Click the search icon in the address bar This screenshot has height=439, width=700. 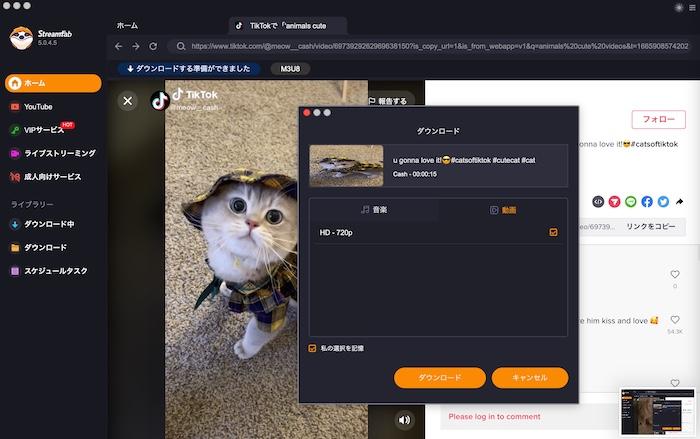(x=180, y=46)
